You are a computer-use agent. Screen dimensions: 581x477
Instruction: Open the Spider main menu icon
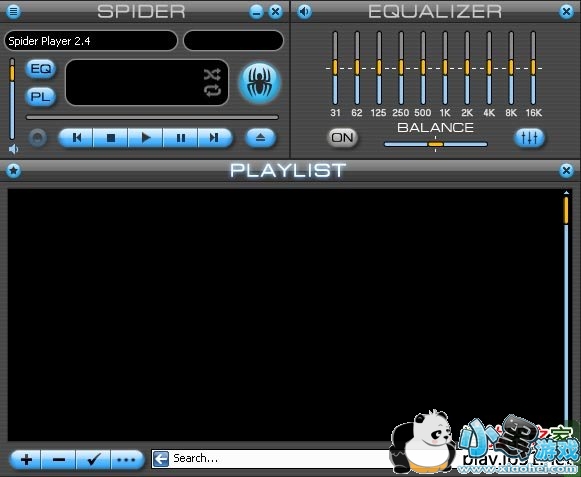(x=13, y=11)
